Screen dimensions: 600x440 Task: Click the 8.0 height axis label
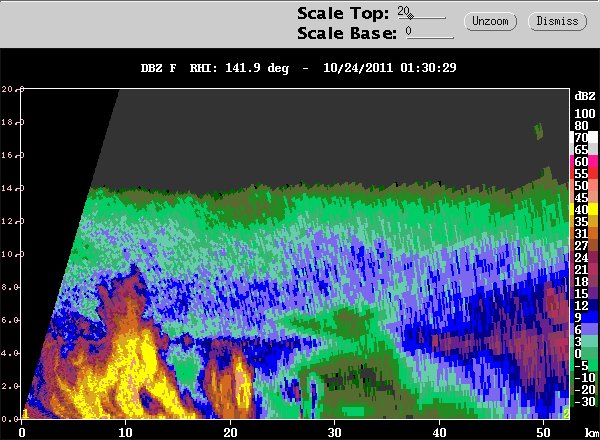coord(8,287)
